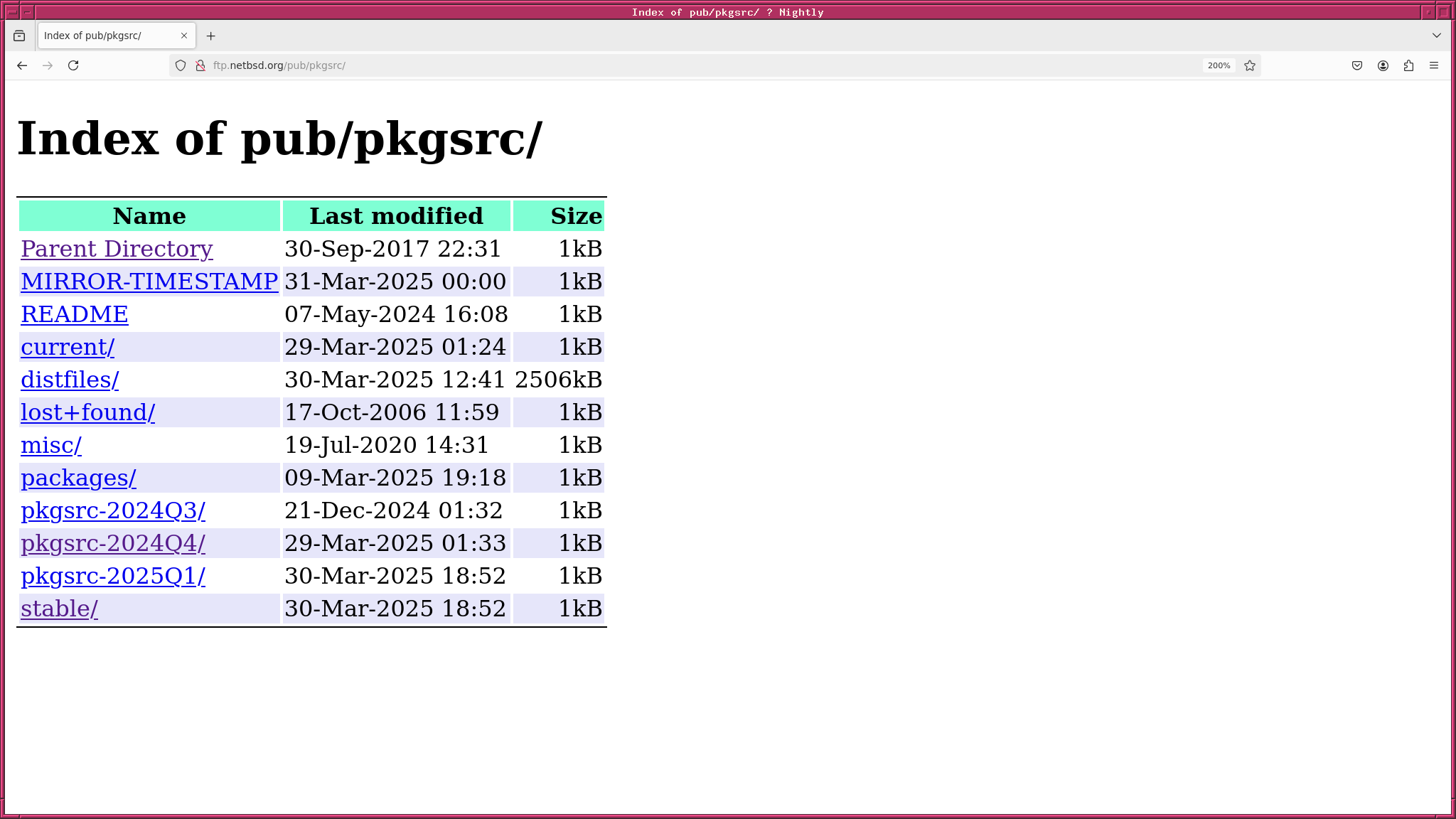Open the Save to Pocket icon
Image resolution: width=1456 pixels, height=819 pixels.
pyautogui.click(x=1357, y=65)
